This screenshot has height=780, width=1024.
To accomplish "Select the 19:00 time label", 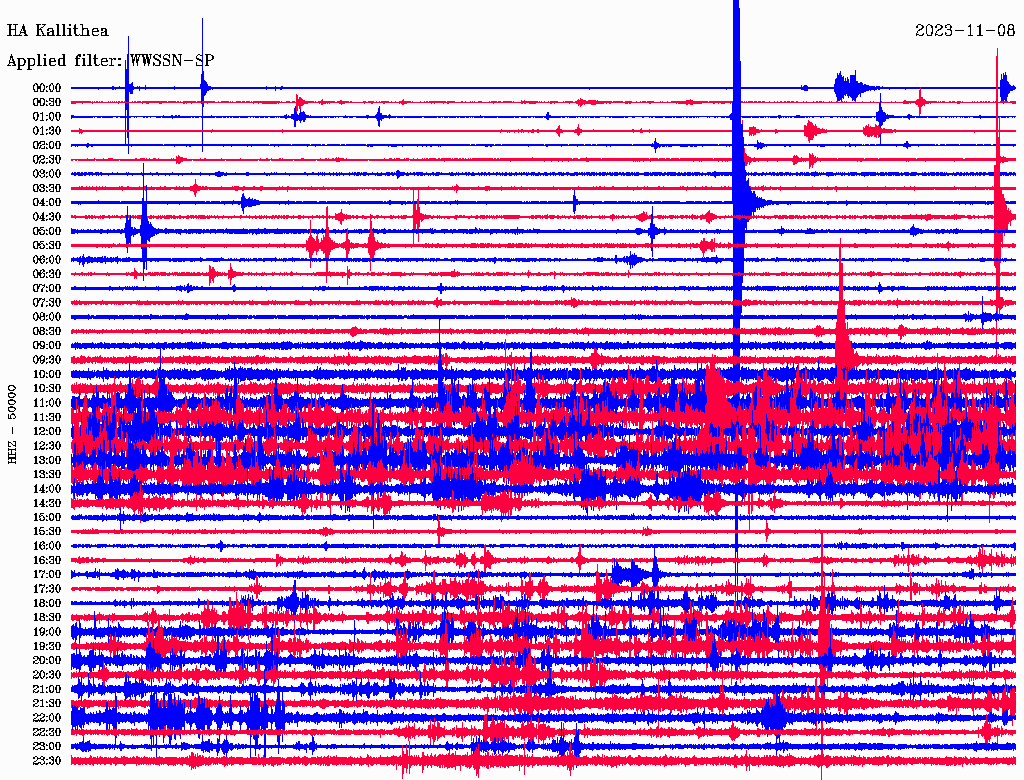I will [47, 632].
